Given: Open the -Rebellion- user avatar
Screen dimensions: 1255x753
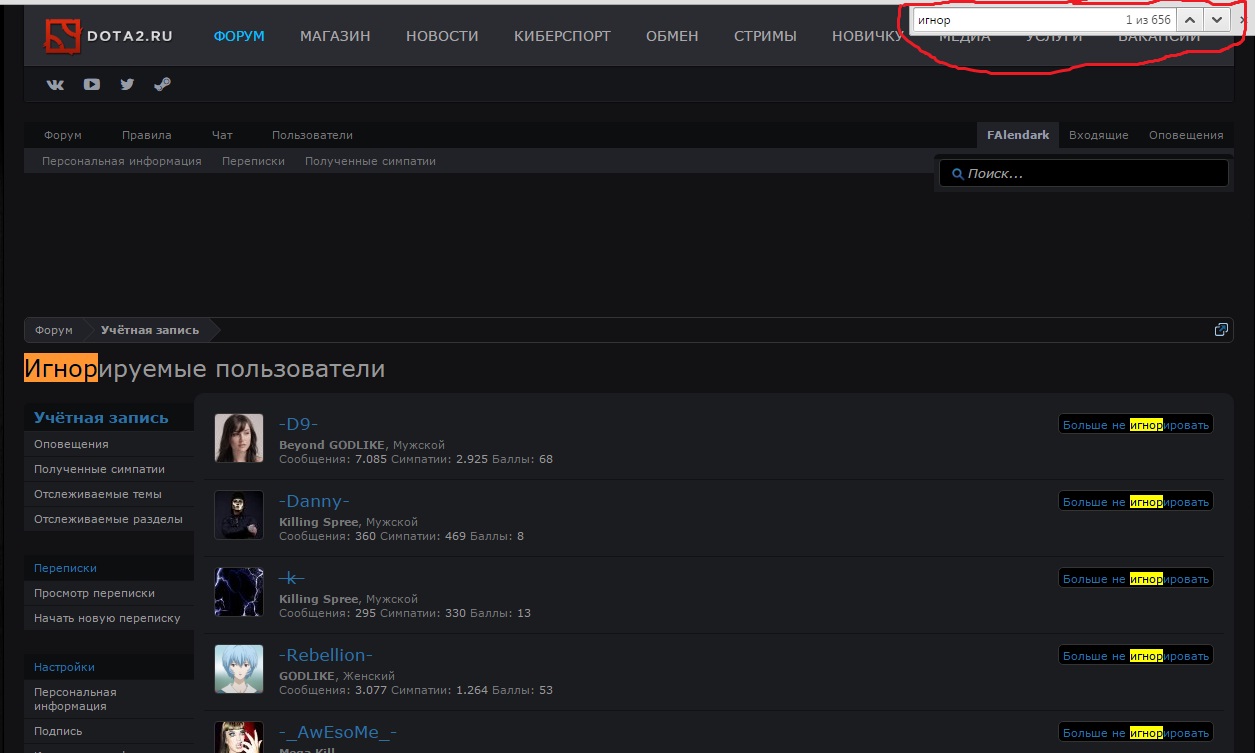Looking at the screenshot, I should tap(239, 669).
